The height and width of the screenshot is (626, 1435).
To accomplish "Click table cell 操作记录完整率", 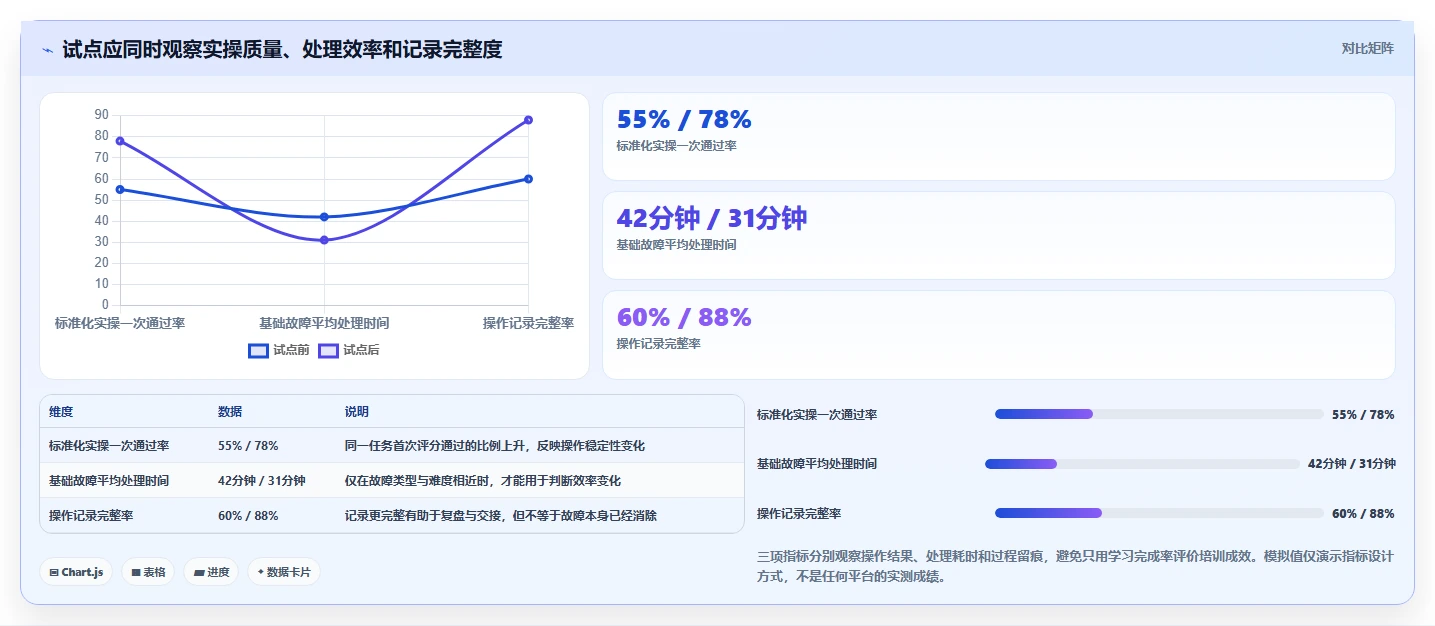I will (x=91, y=516).
